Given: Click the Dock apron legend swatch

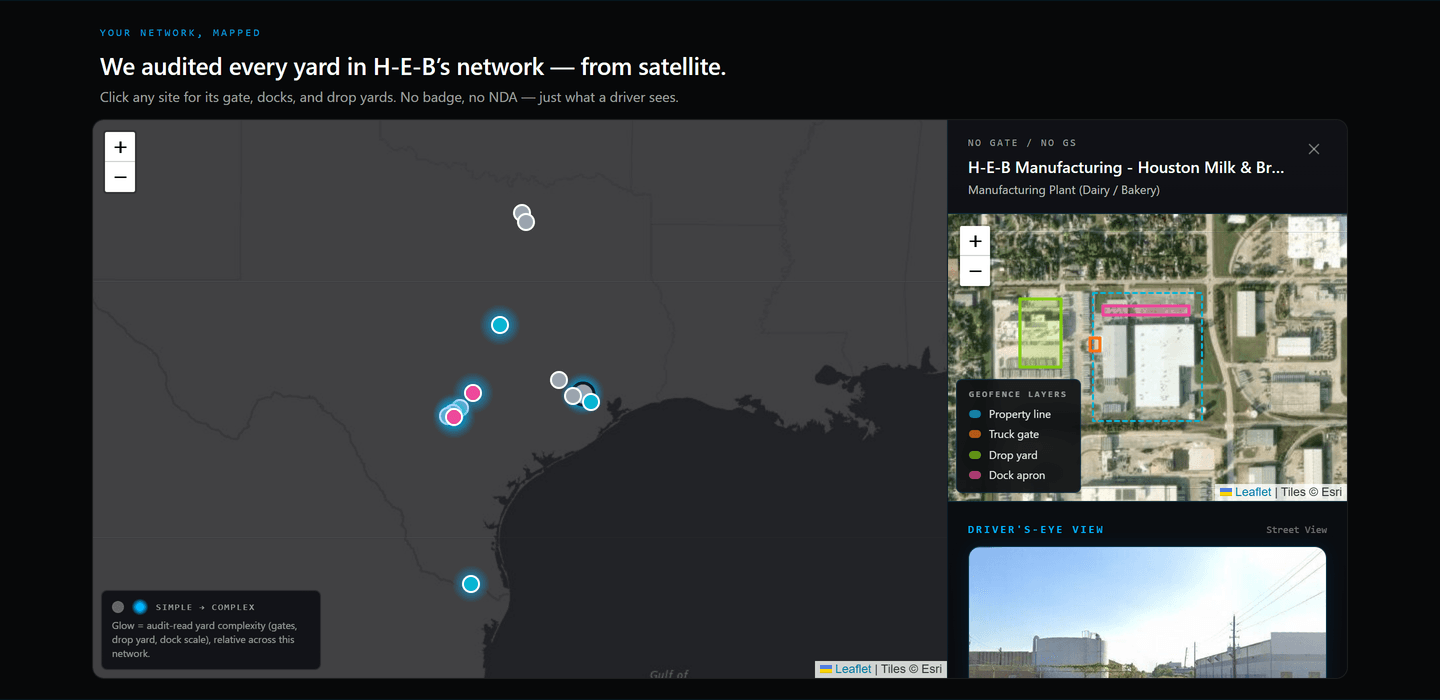Looking at the screenshot, I should (x=975, y=475).
